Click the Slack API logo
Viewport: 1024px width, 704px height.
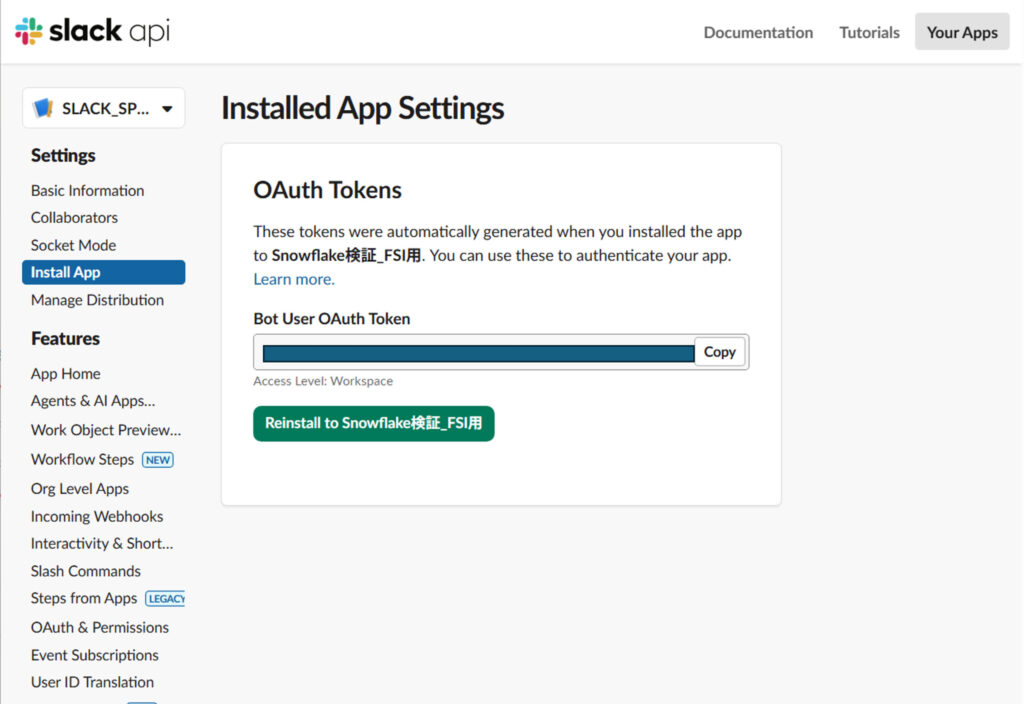pos(93,31)
